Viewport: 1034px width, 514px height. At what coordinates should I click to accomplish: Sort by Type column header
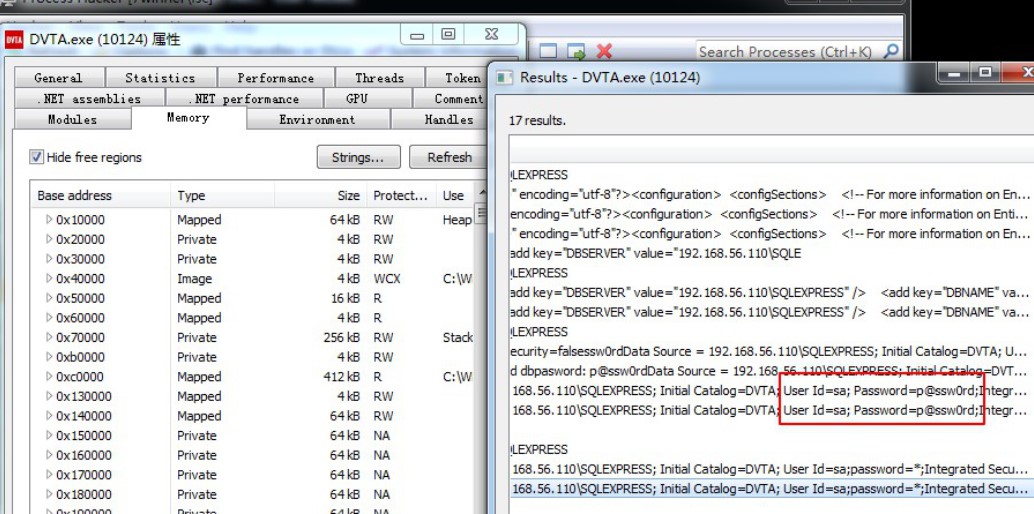pos(222,195)
